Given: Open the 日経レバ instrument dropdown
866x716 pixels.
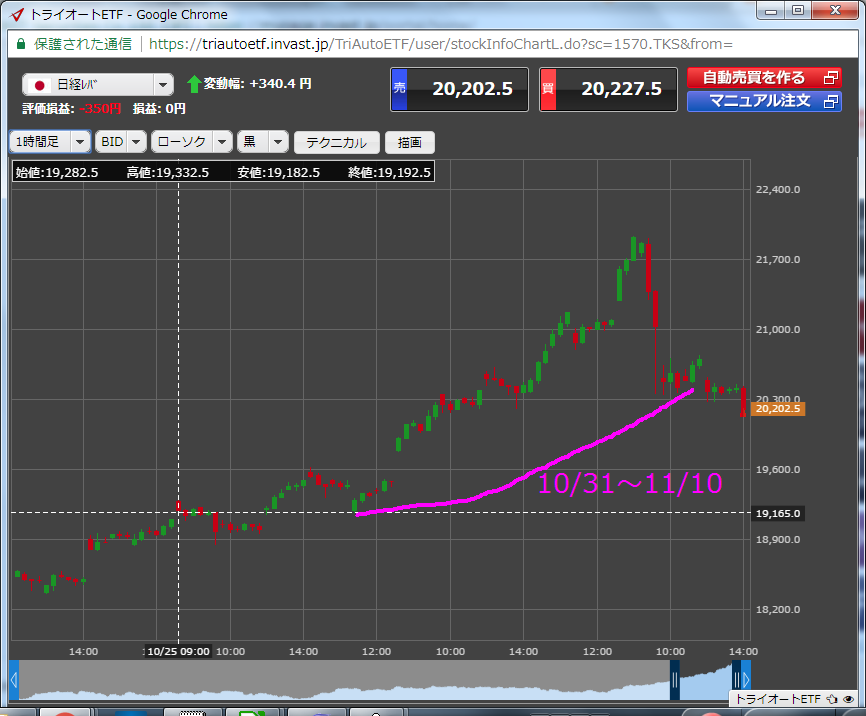Looking at the screenshot, I should tap(98, 85).
